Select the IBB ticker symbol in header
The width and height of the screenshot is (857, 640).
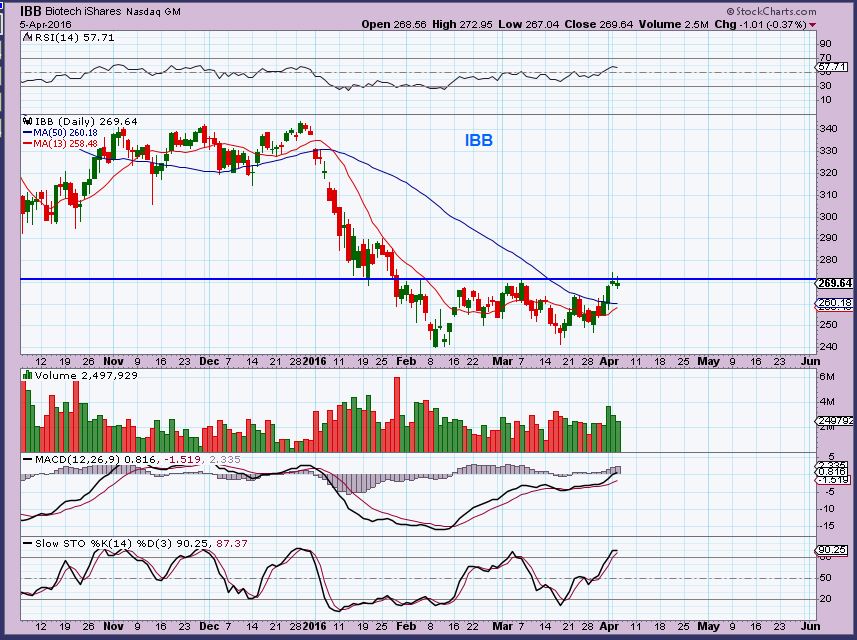click(x=31, y=11)
